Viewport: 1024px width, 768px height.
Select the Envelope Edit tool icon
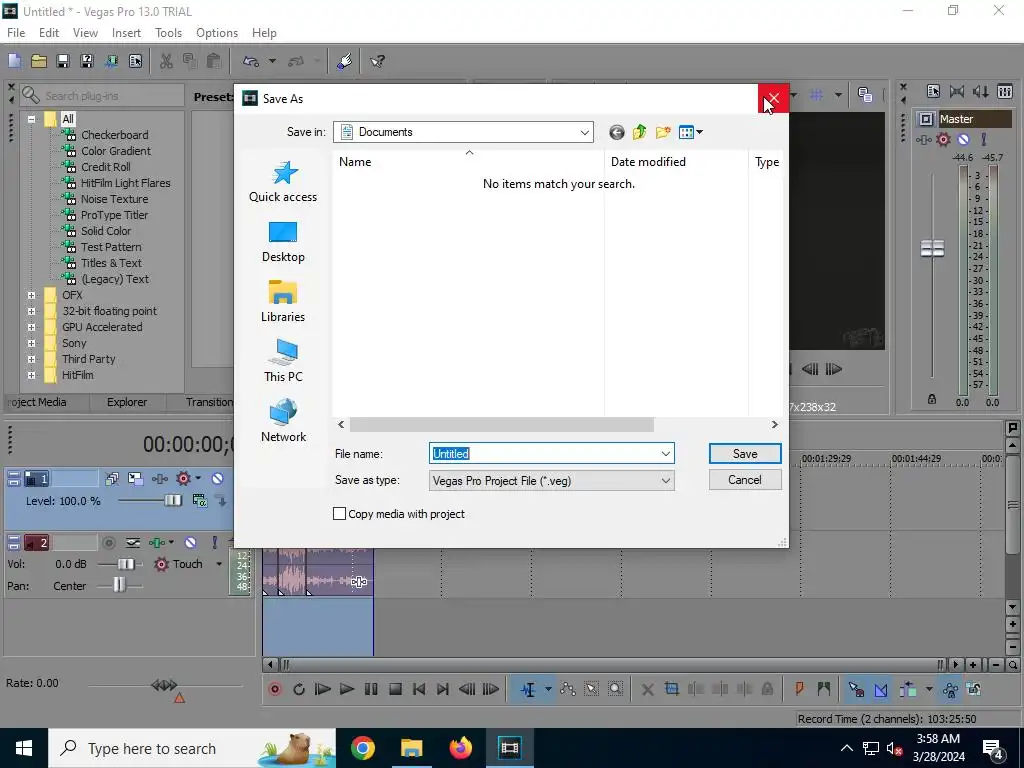(568, 690)
